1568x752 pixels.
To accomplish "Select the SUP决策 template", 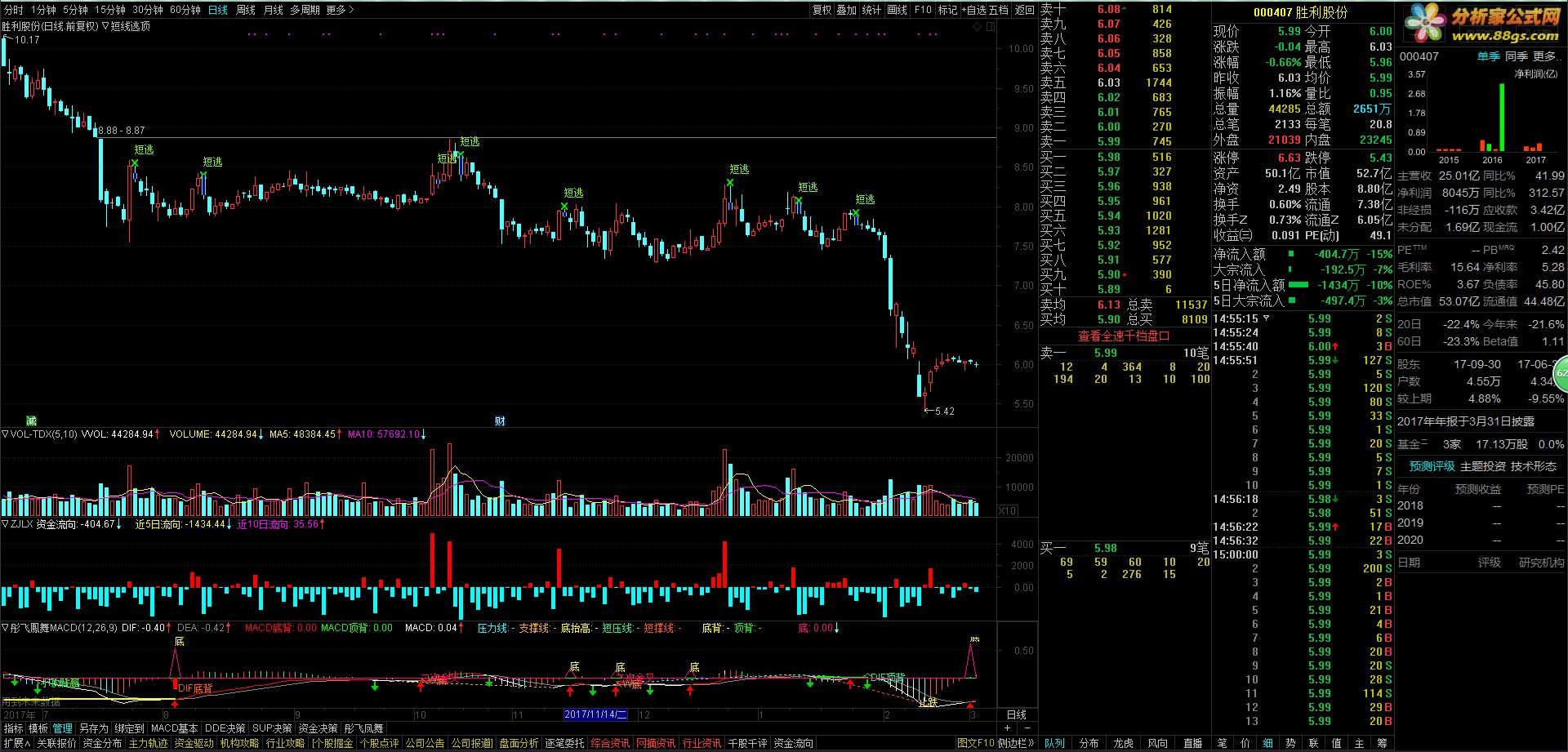I will coord(272,728).
